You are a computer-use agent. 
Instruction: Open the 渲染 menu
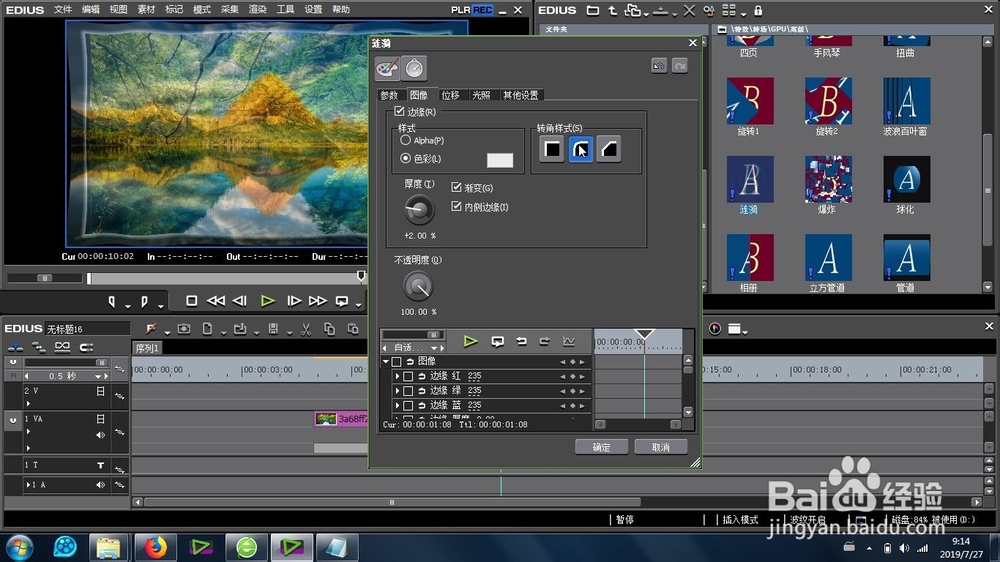click(257, 10)
